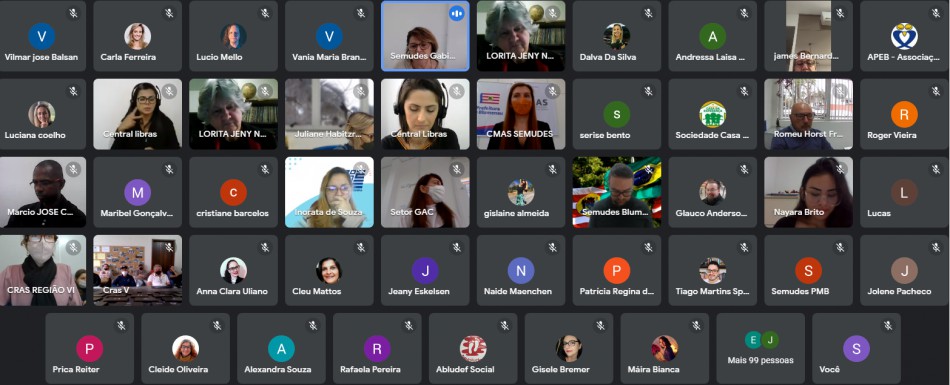Click the red S avatar of Semudes PMB
This screenshot has height=385, width=950.
[808, 270]
